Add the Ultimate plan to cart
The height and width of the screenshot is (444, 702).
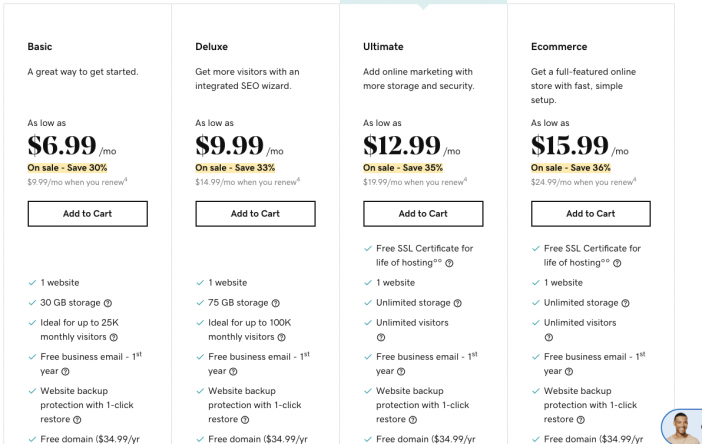pos(424,214)
